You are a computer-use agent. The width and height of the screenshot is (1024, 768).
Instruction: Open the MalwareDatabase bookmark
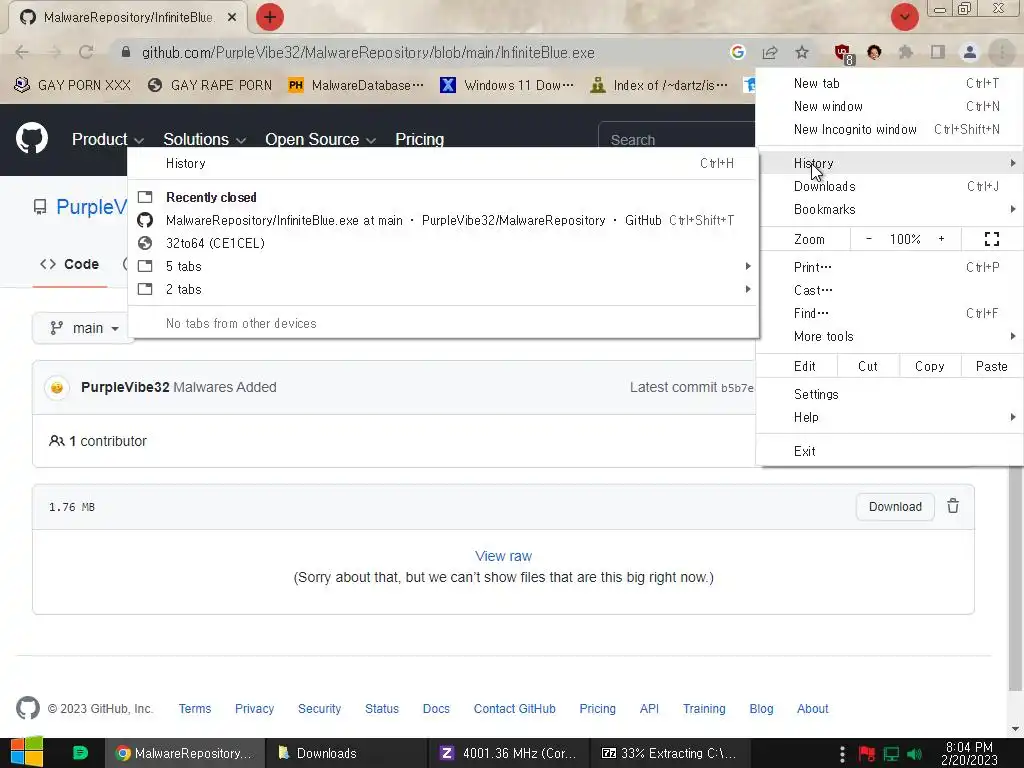point(356,85)
